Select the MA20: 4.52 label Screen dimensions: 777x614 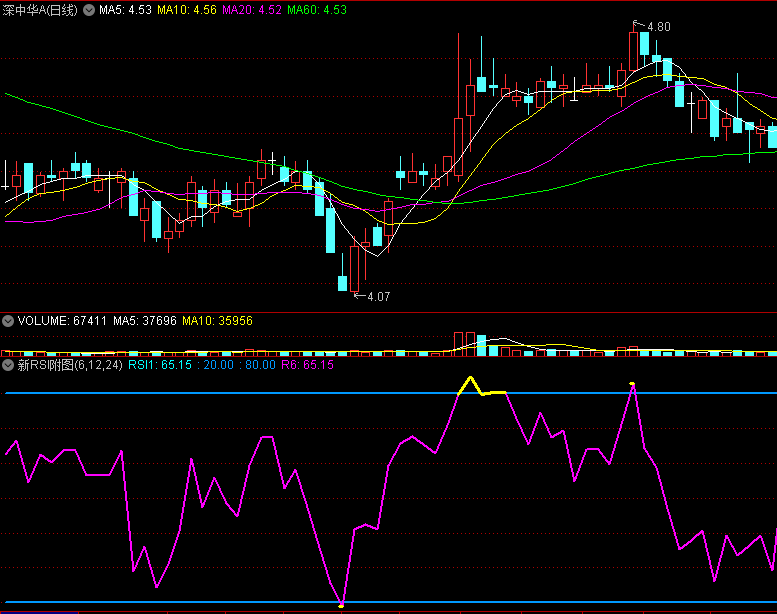252,10
